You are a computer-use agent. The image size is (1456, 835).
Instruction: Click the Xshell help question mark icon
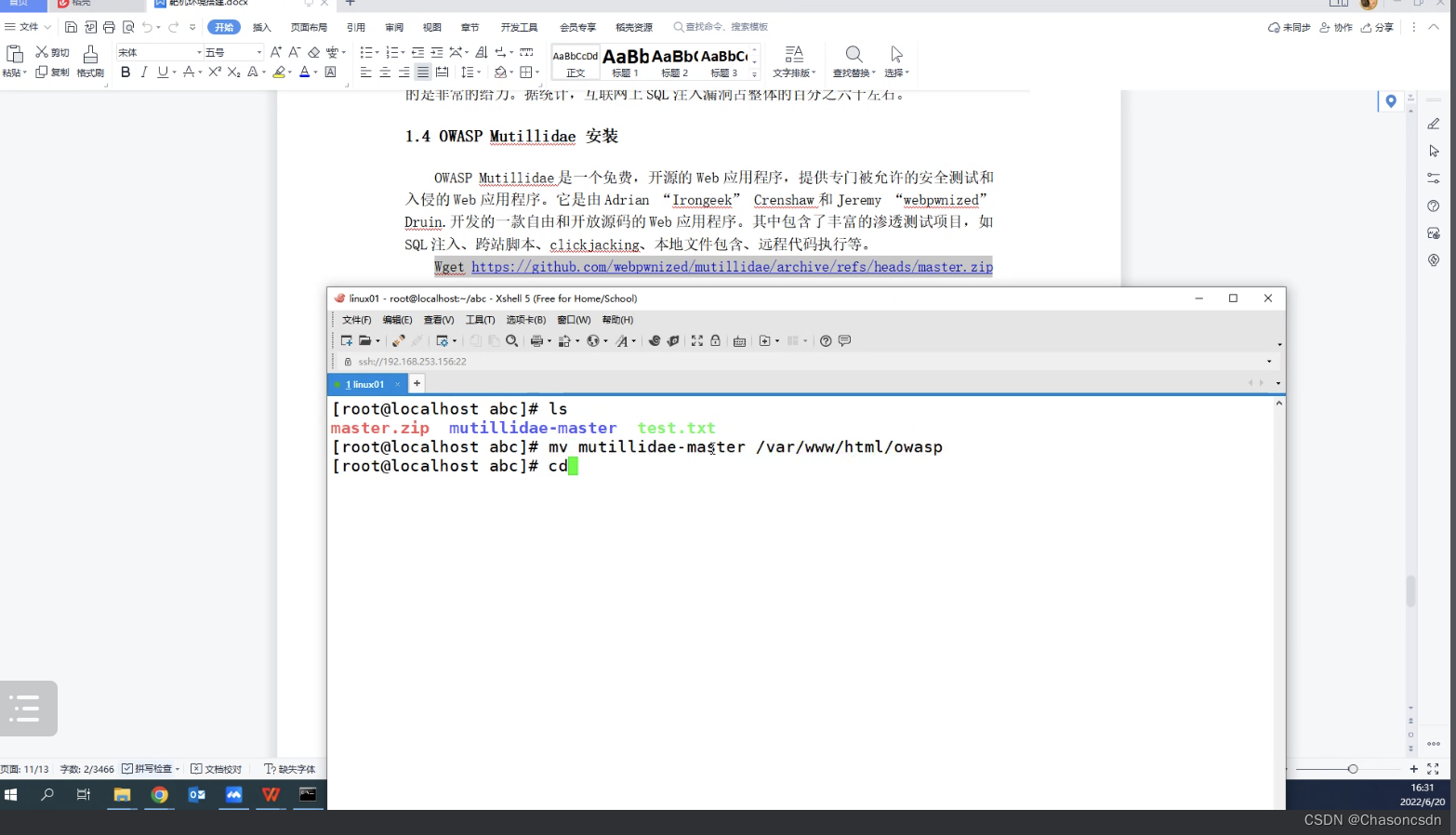(x=826, y=341)
